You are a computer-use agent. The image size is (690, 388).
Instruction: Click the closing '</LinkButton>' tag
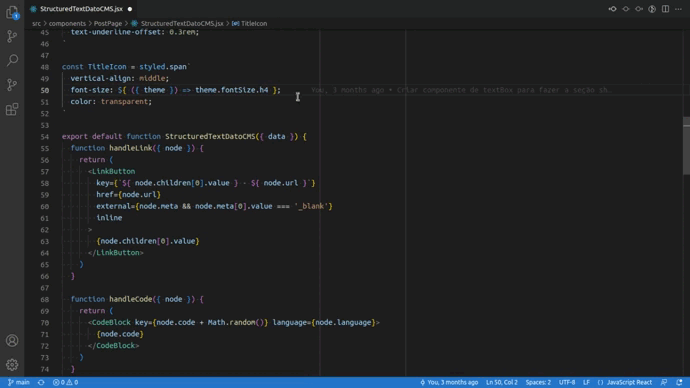(x=115, y=253)
